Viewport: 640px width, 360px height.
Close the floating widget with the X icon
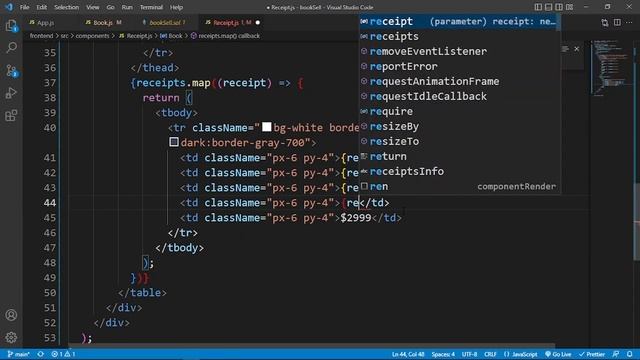coord(577,49)
